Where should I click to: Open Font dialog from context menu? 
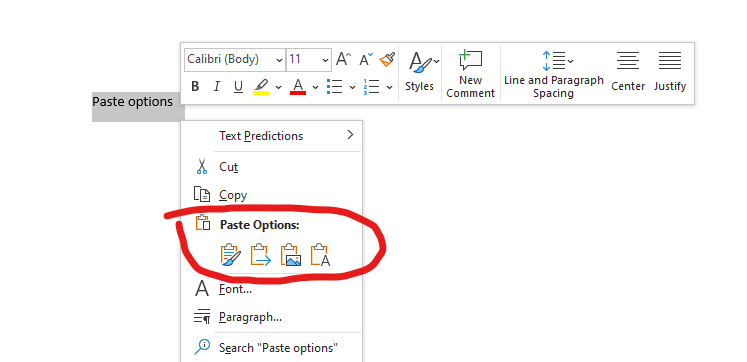coord(272,289)
